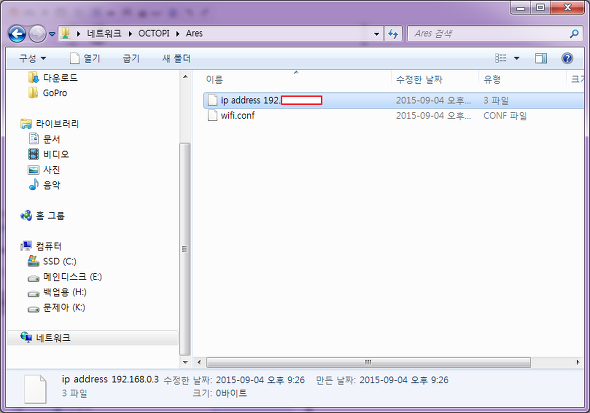The width and height of the screenshot is (590, 413).
Task: Toggle the preview pane icon
Action: (x=541, y=58)
